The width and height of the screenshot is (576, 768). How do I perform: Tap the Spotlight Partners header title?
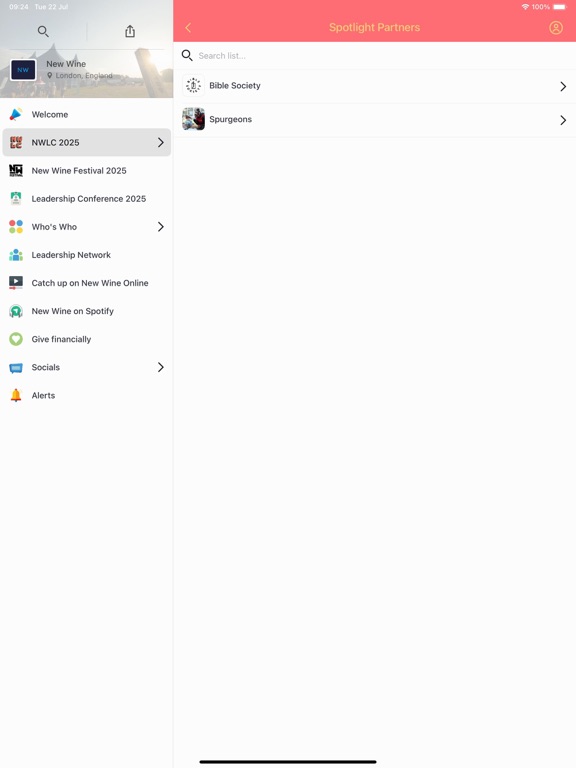(374, 27)
